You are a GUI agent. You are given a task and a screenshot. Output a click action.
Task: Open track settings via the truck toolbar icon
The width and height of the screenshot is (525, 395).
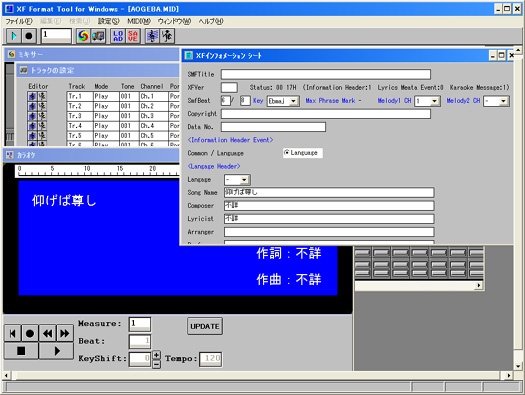coord(98,36)
